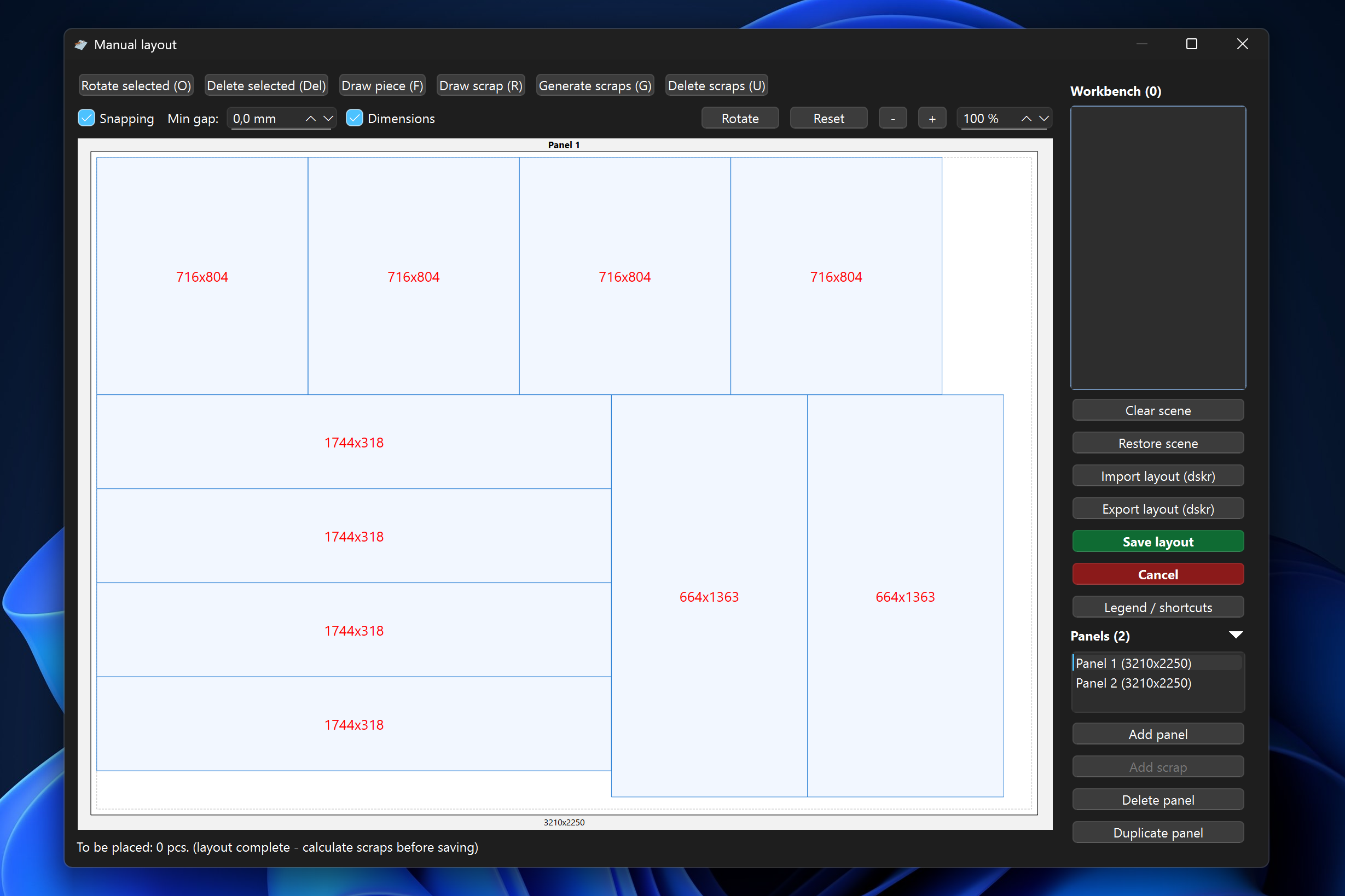1345x896 pixels.
Task: Zoom in with the + button
Action: pyautogui.click(x=932, y=118)
